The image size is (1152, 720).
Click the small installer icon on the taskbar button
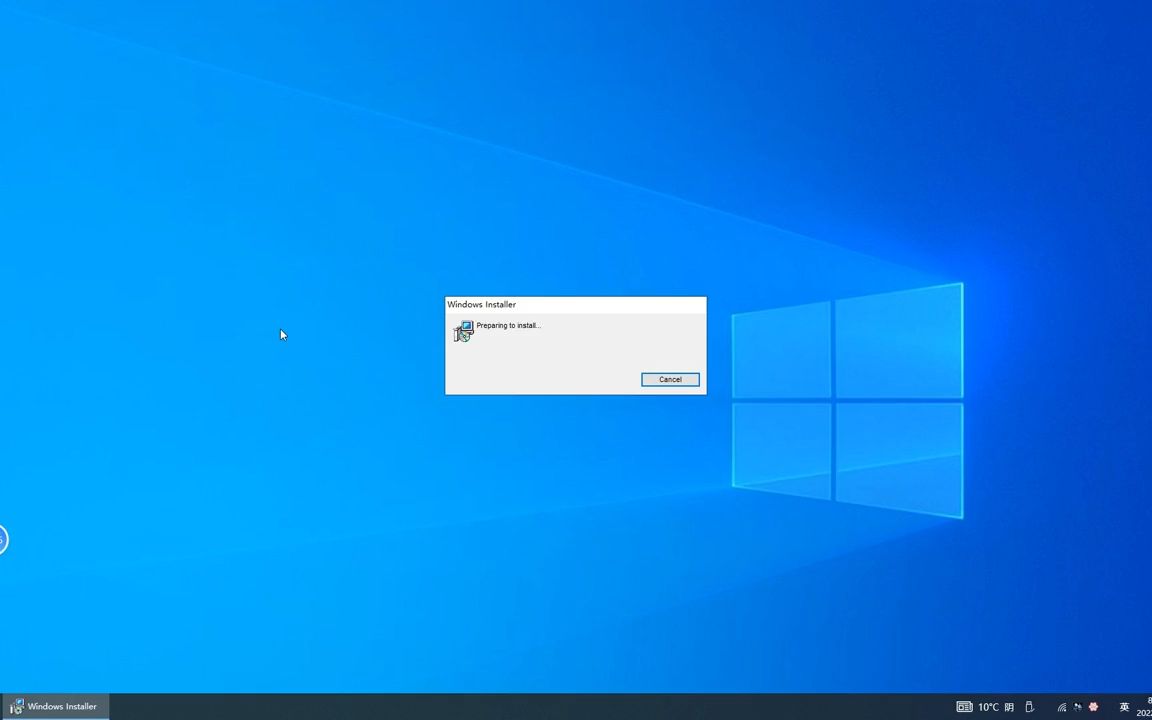coord(17,706)
